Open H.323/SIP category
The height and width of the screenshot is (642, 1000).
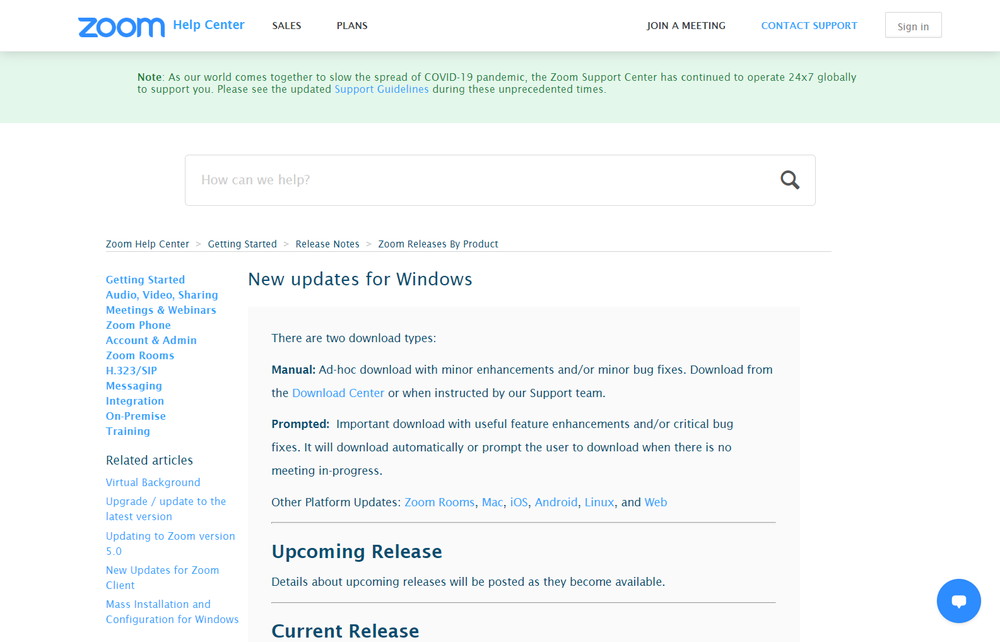point(131,370)
